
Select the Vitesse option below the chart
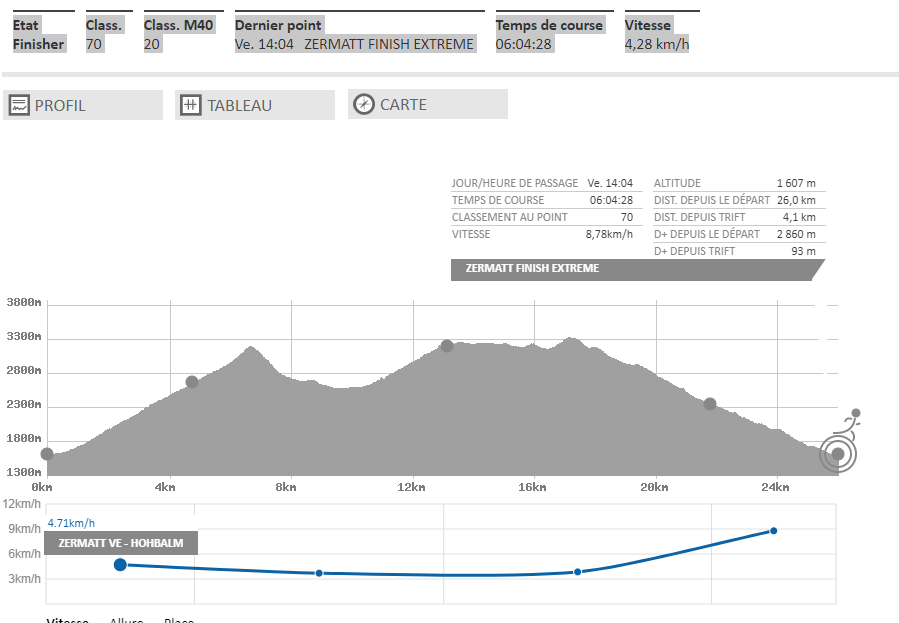pos(67,620)
